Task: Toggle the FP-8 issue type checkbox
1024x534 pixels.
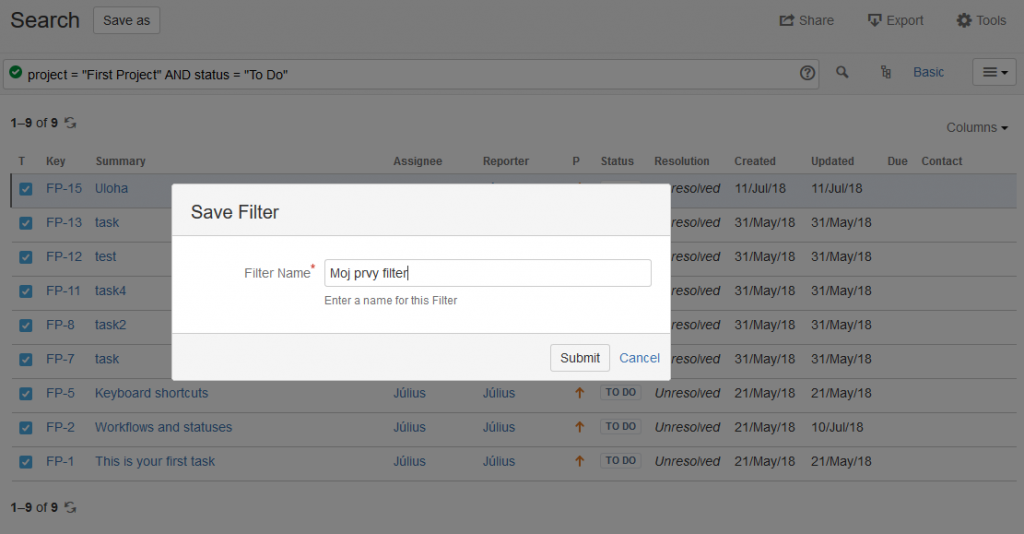Action: click(25, 325)
